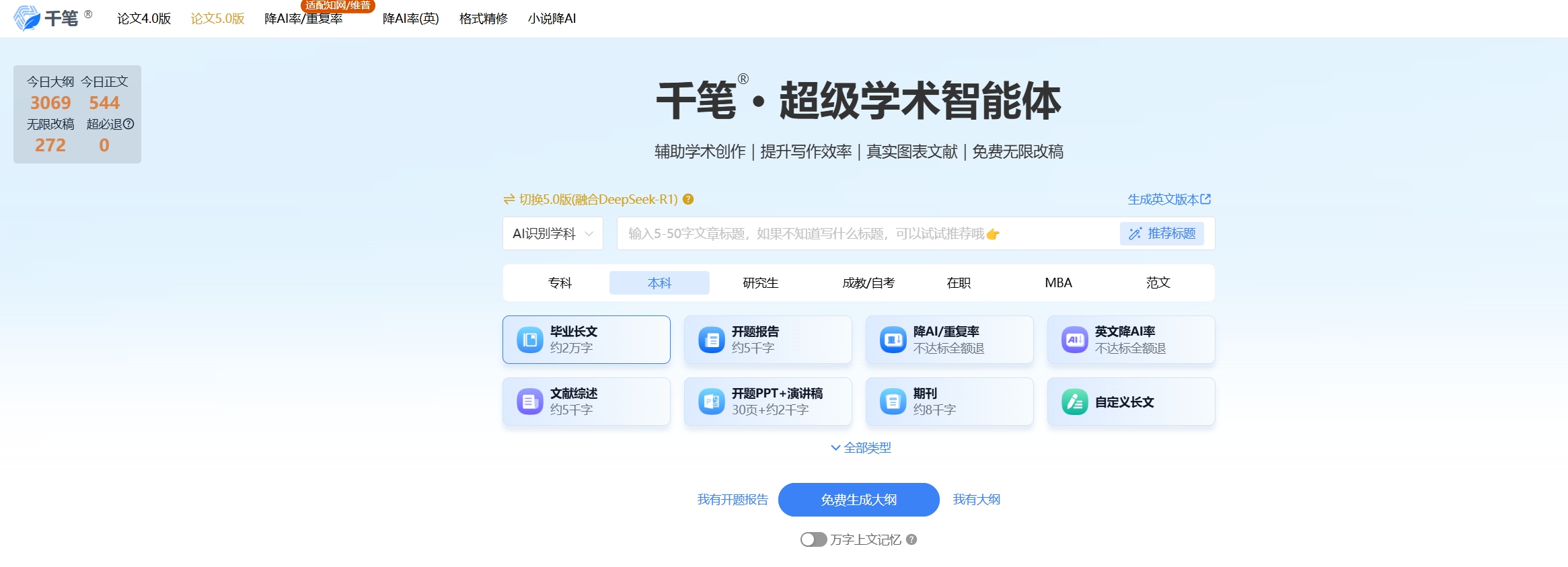Choose the 毕业长文 约2万字 card
Screen dimensions: 1568x567
point(587,340)
